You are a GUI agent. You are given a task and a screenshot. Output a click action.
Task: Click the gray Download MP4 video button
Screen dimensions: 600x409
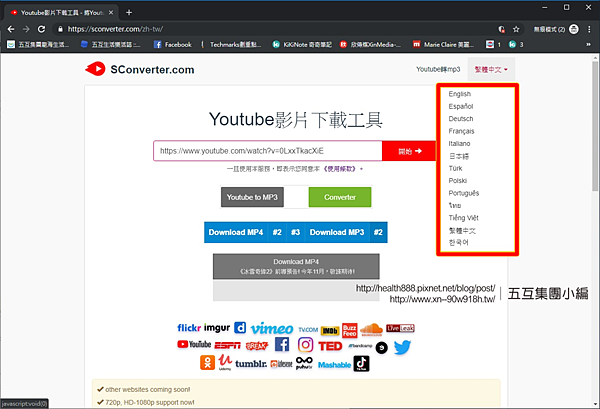coord(296,266)
